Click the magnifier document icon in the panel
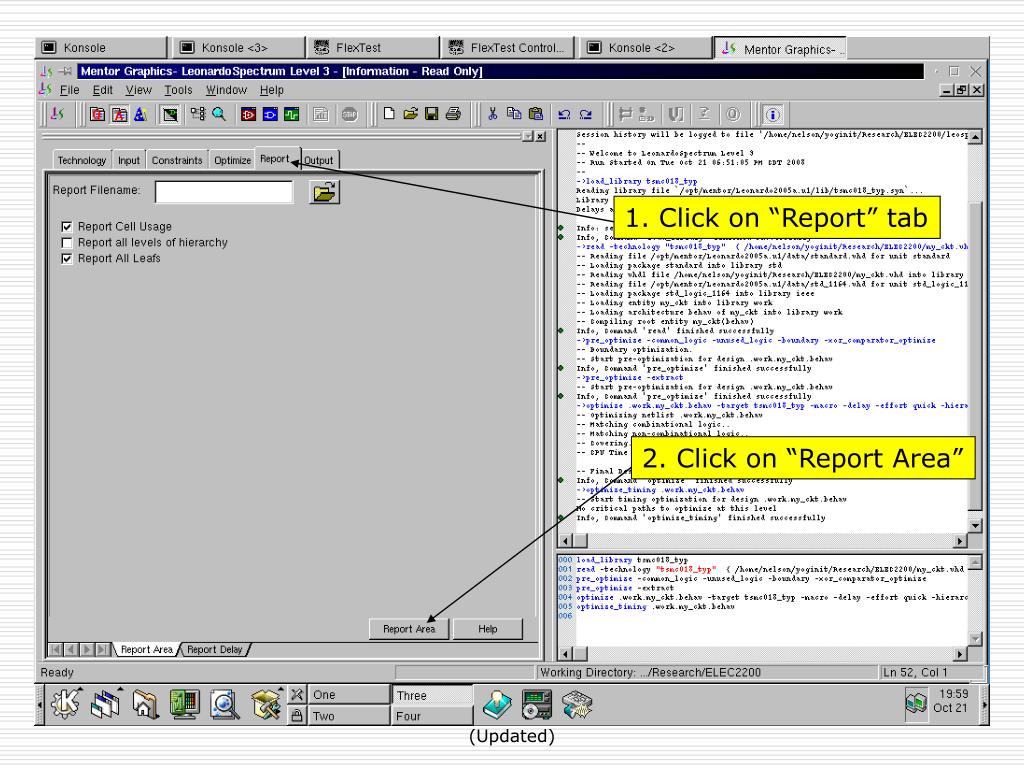The height and width of the screenshot is (768, 1024). click(225, 705)
